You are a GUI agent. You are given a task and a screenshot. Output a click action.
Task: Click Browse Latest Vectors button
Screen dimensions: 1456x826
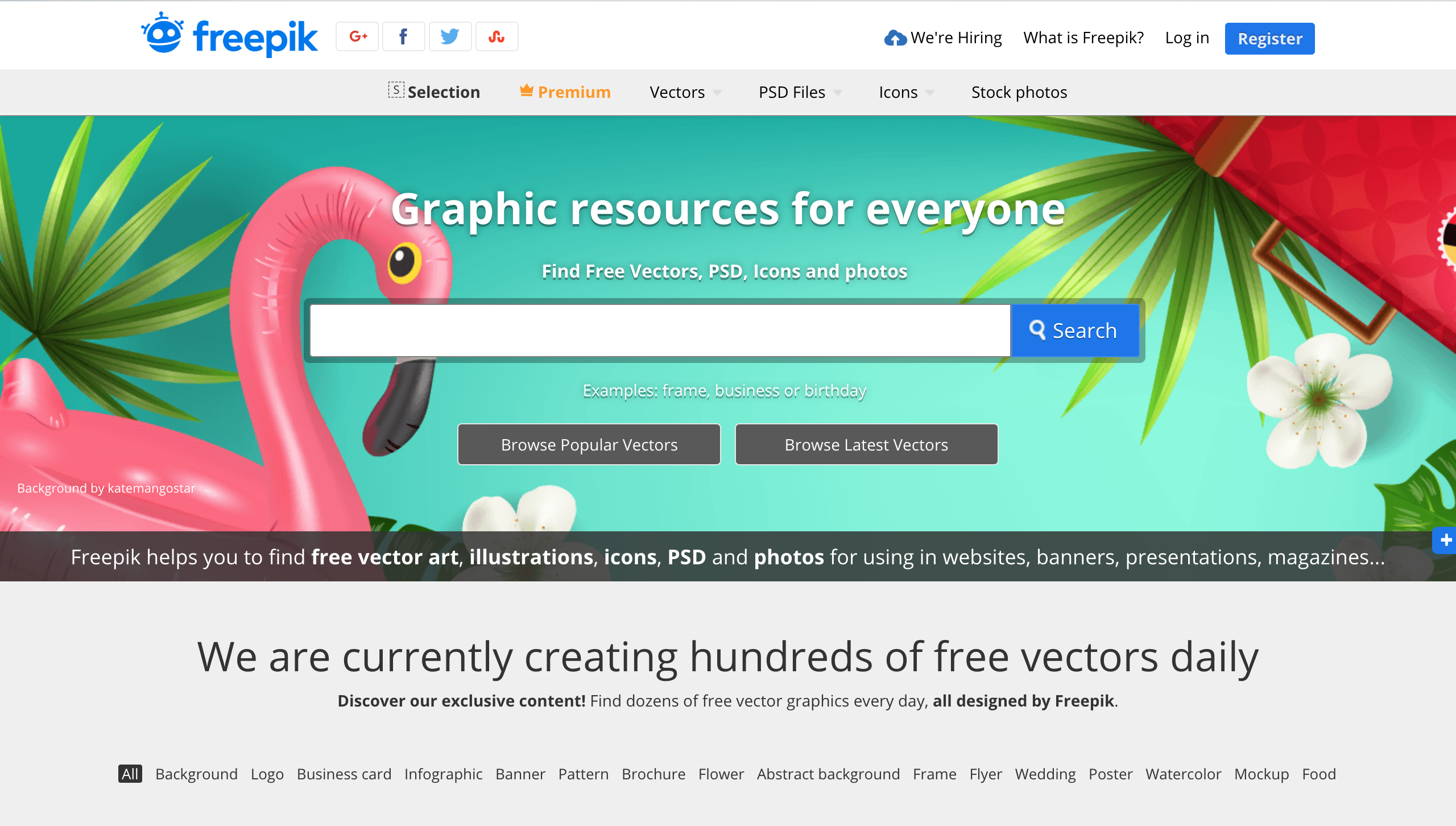(x=866, y=444)
